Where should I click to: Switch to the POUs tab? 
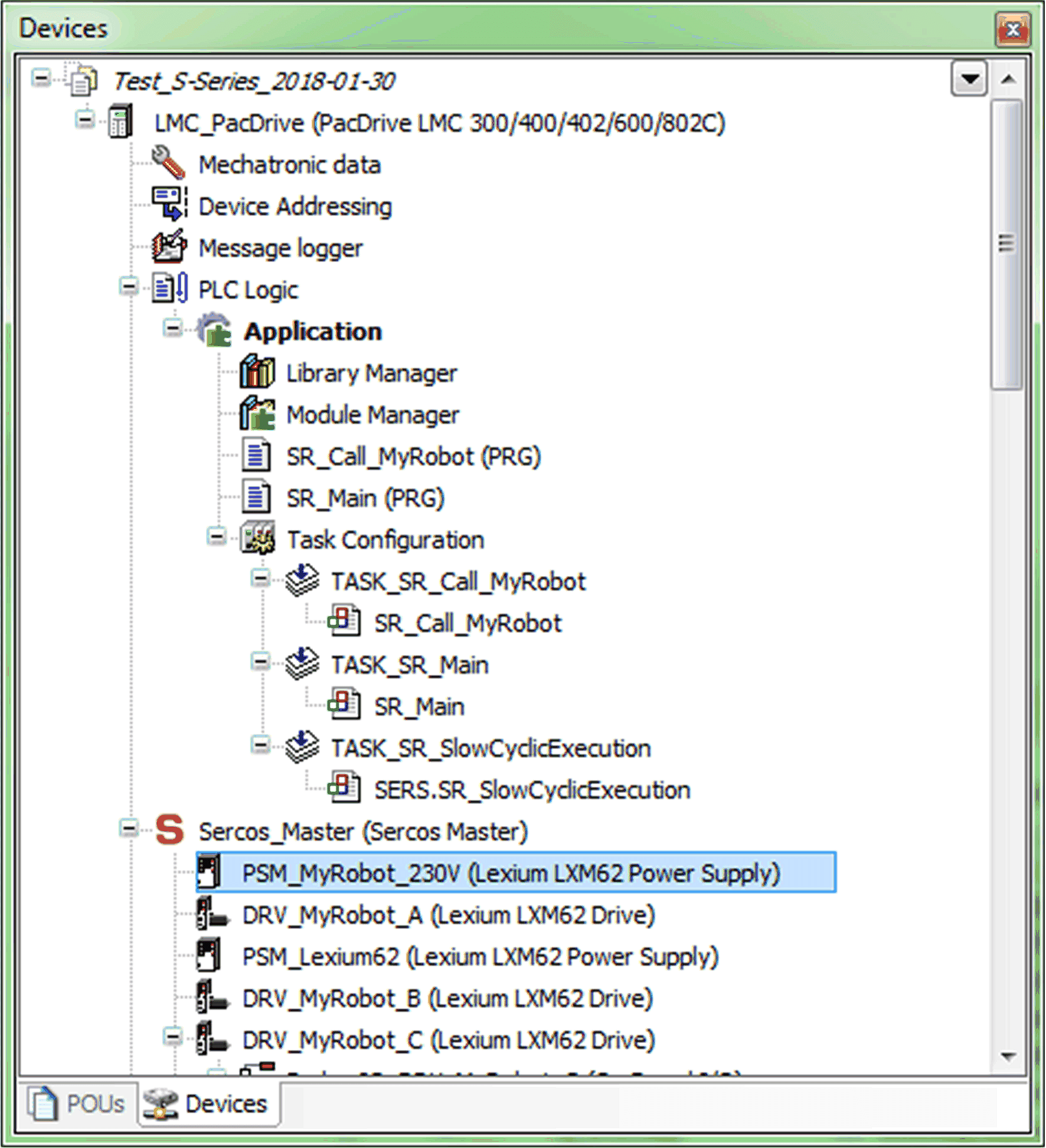[x=77, y=1103]
